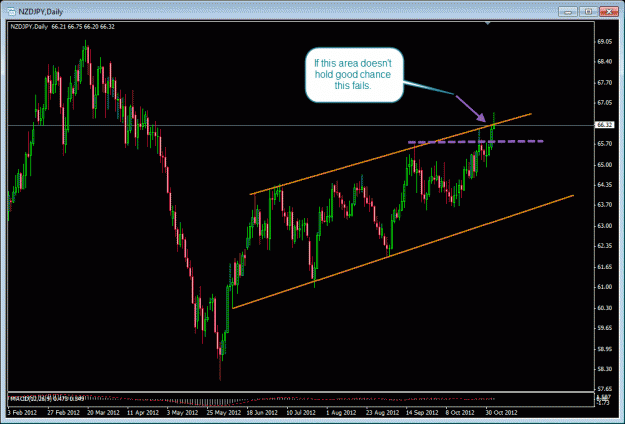Click the 57.65 price axis label

coord(605,389)
